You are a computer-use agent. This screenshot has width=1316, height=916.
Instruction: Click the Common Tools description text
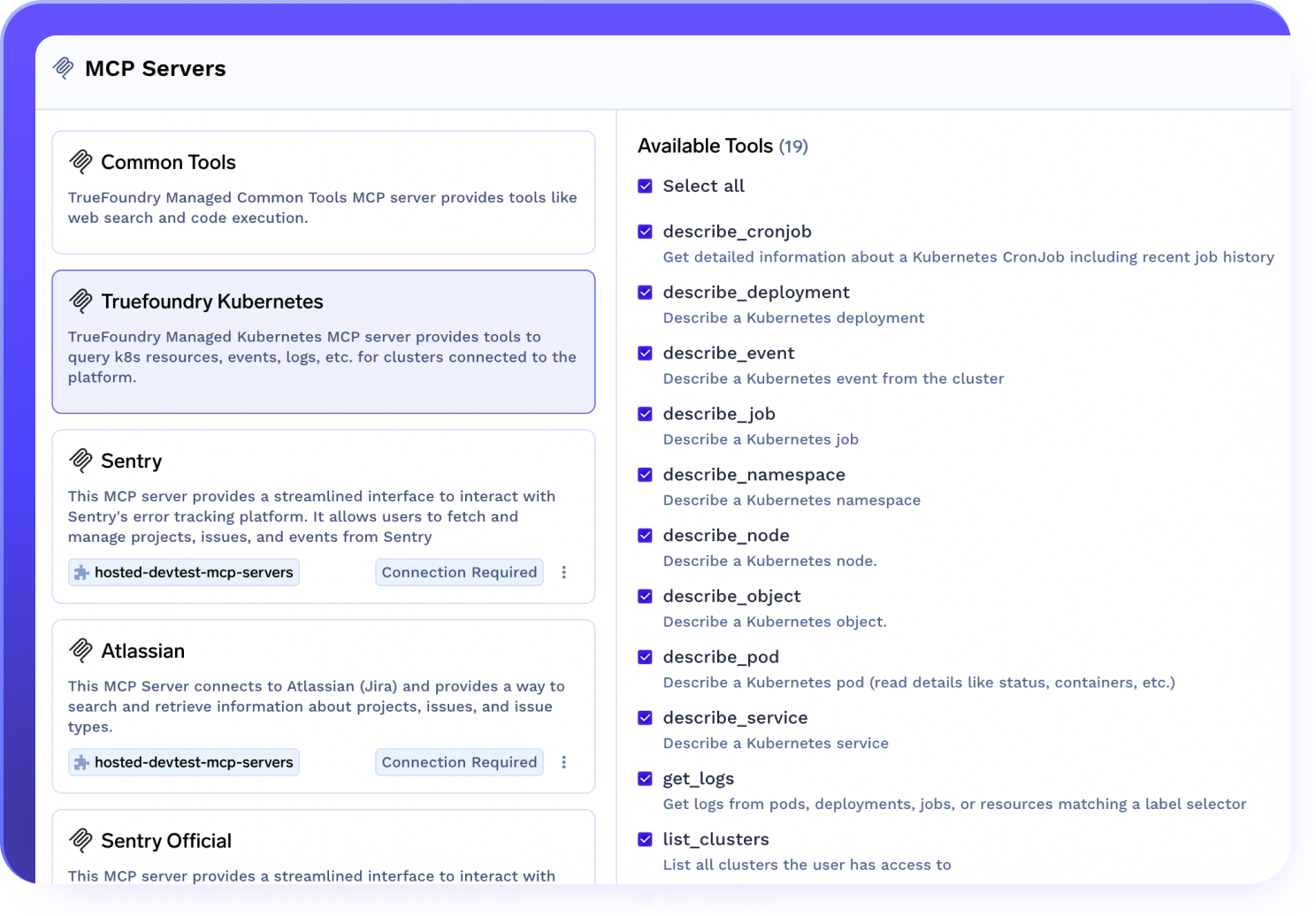[323, 208]
